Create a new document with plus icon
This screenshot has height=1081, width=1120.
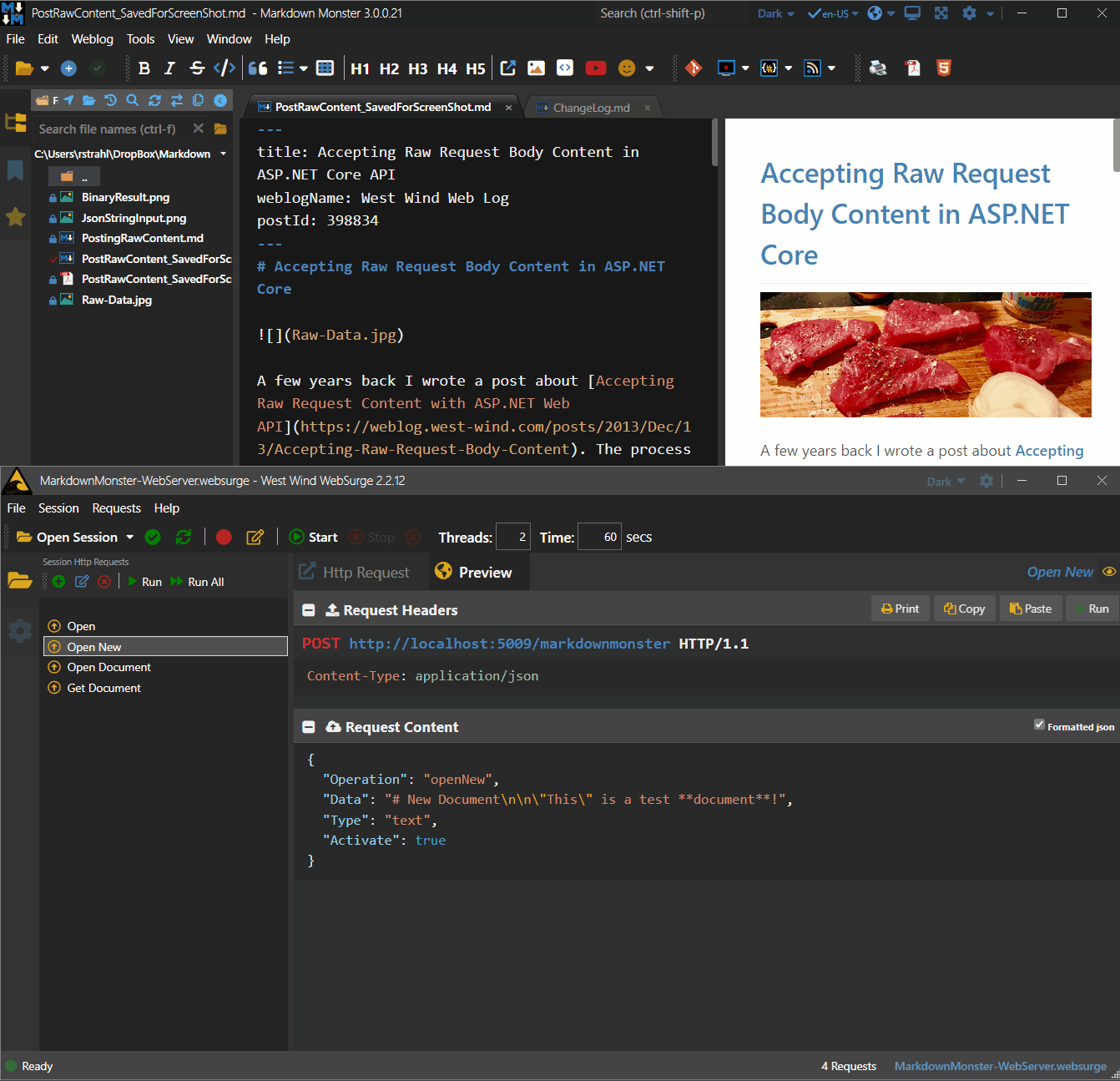pos(69,68)
